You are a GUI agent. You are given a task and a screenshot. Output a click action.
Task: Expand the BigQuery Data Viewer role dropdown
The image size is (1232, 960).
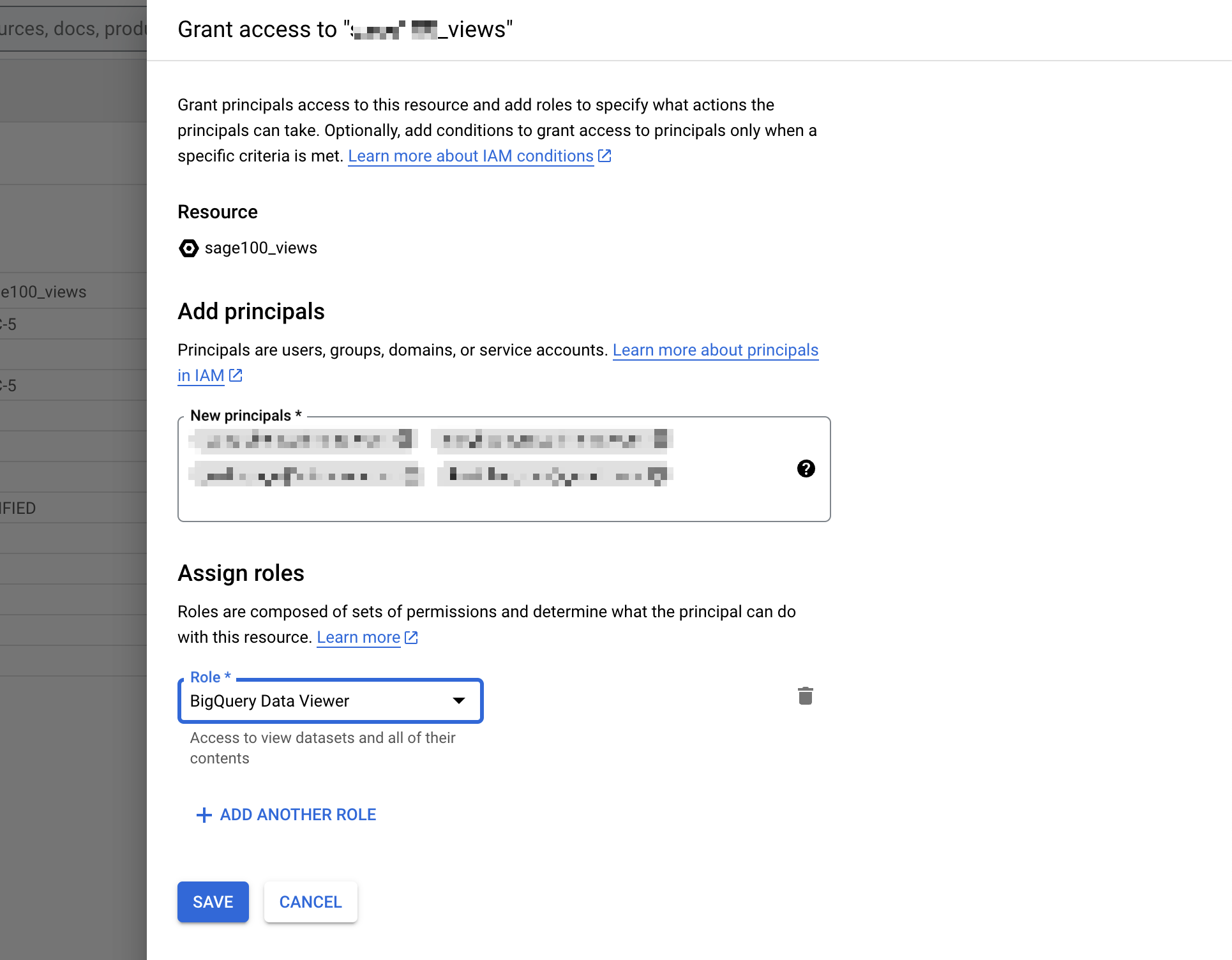click(459, 700)
